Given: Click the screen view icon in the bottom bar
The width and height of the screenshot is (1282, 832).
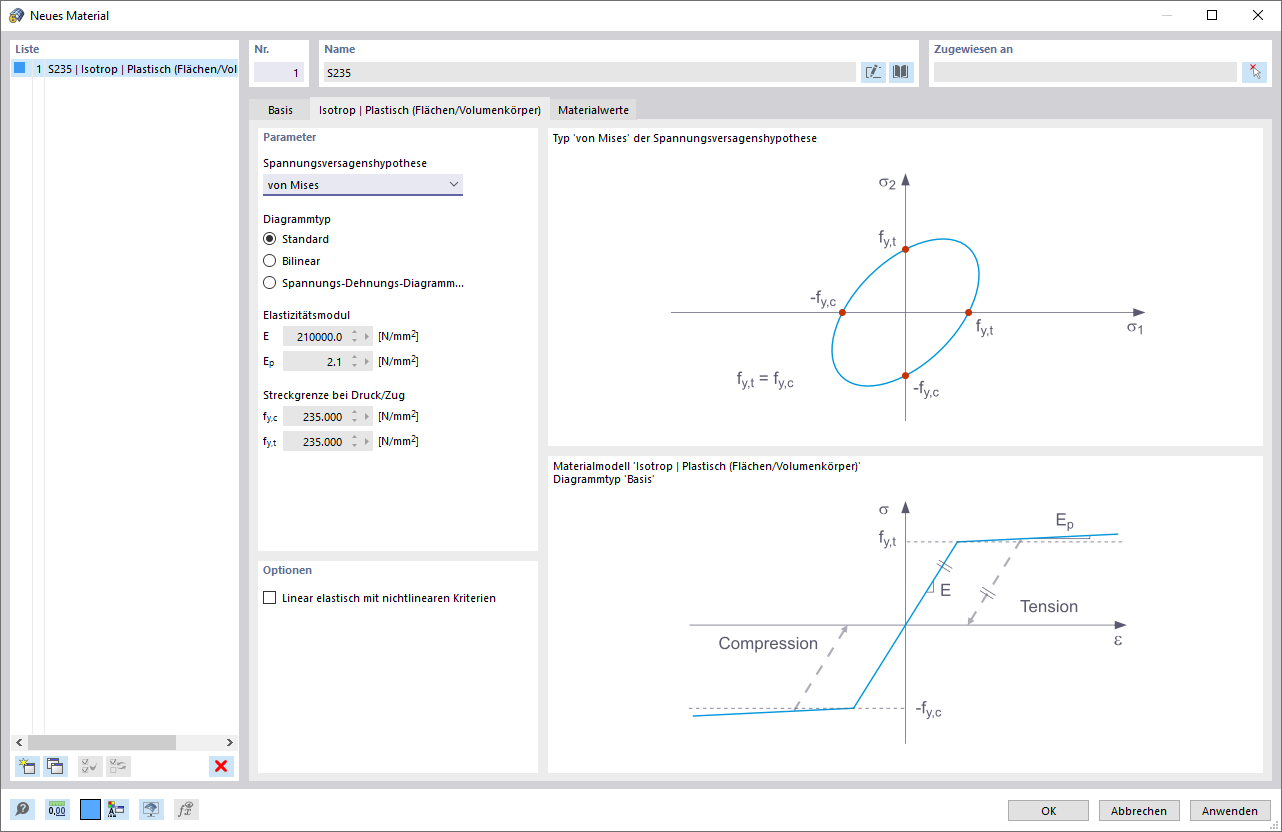Looking at the screenshot, I should coord(150,810).
